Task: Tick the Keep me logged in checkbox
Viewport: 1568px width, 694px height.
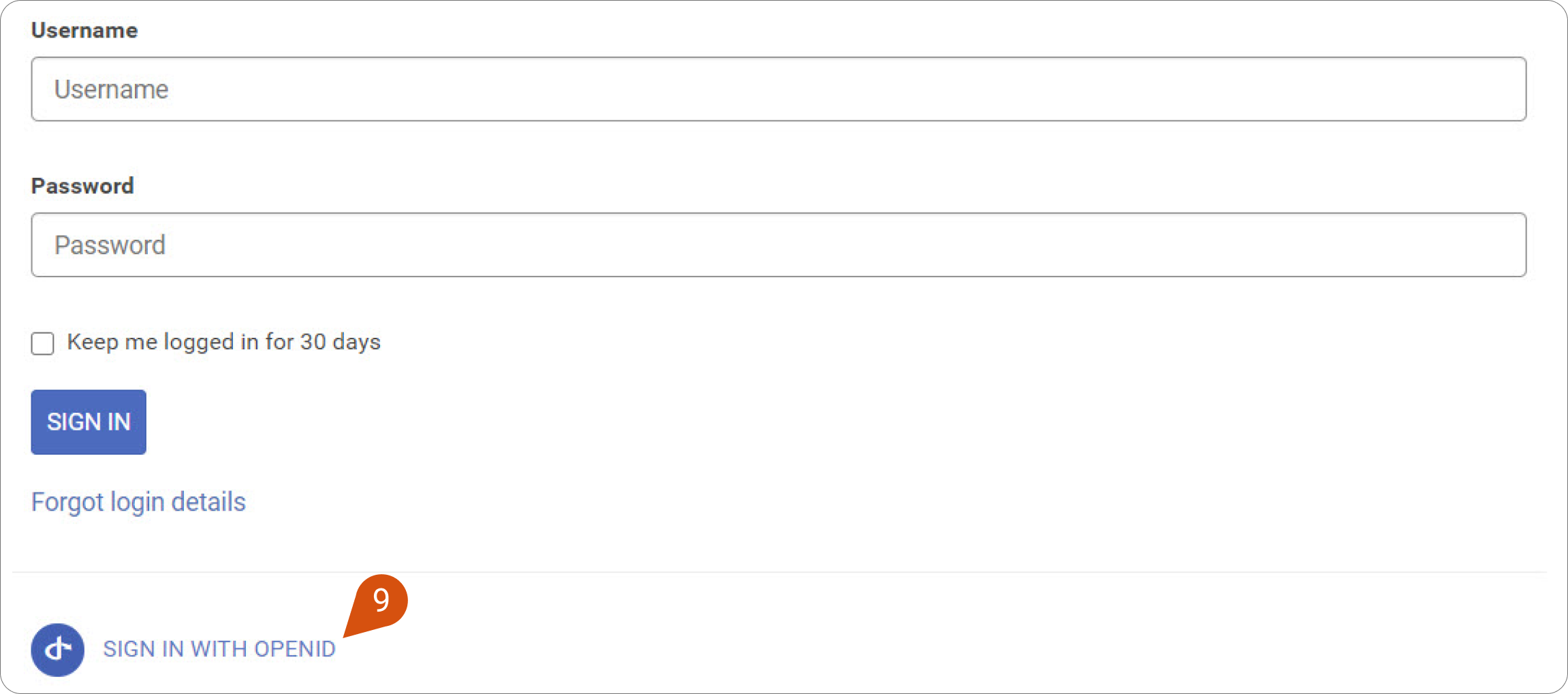Action: (42, 343)
